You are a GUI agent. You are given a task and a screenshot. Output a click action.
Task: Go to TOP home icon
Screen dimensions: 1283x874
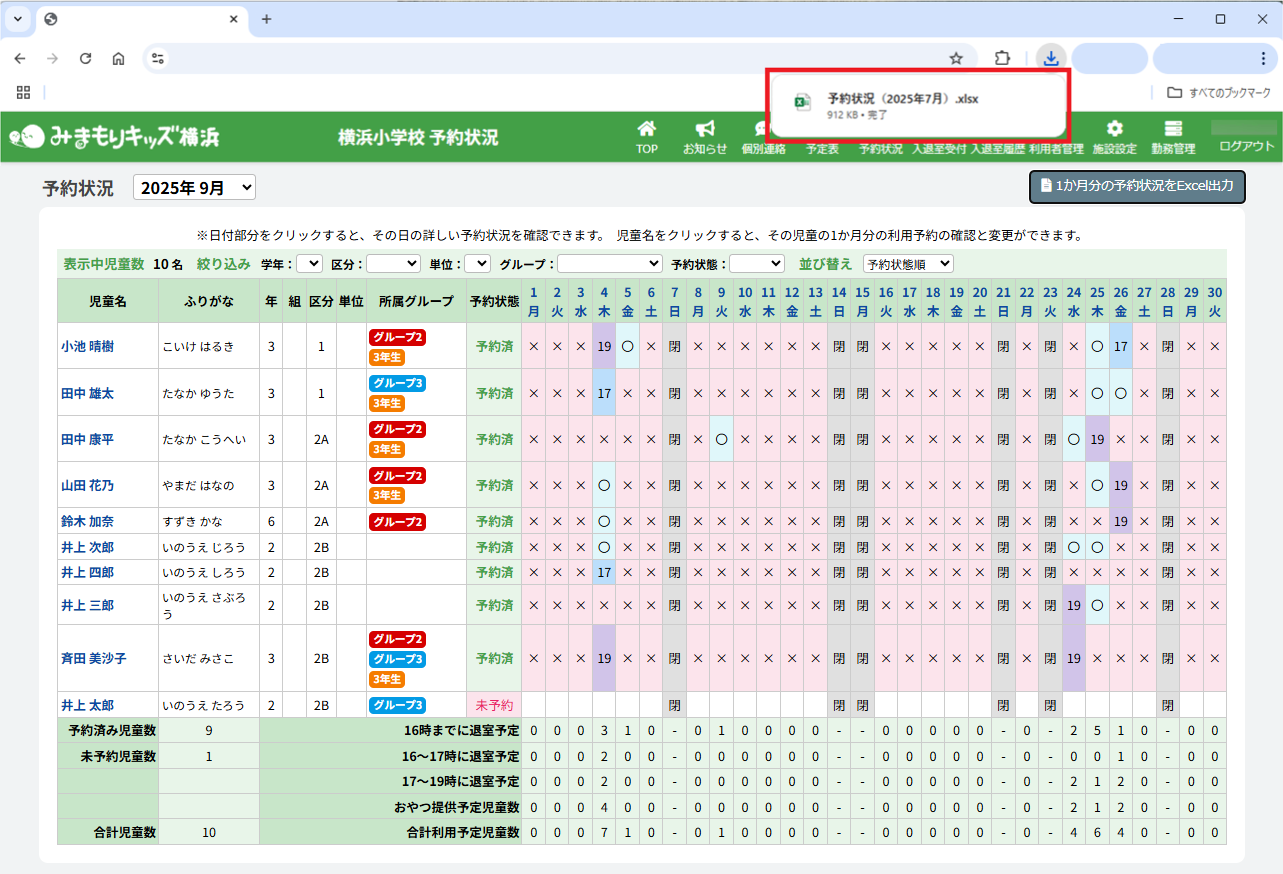click(x=647, y=129)
